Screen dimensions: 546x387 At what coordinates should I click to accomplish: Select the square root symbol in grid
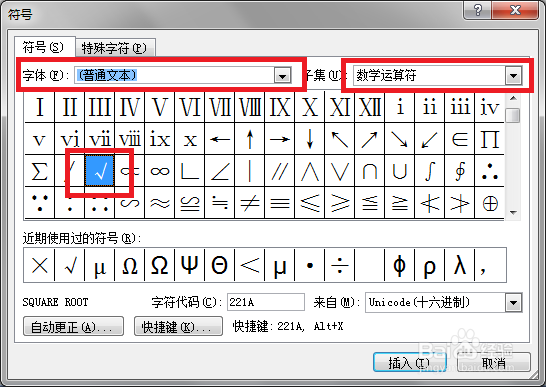click(x=100, y=171)
